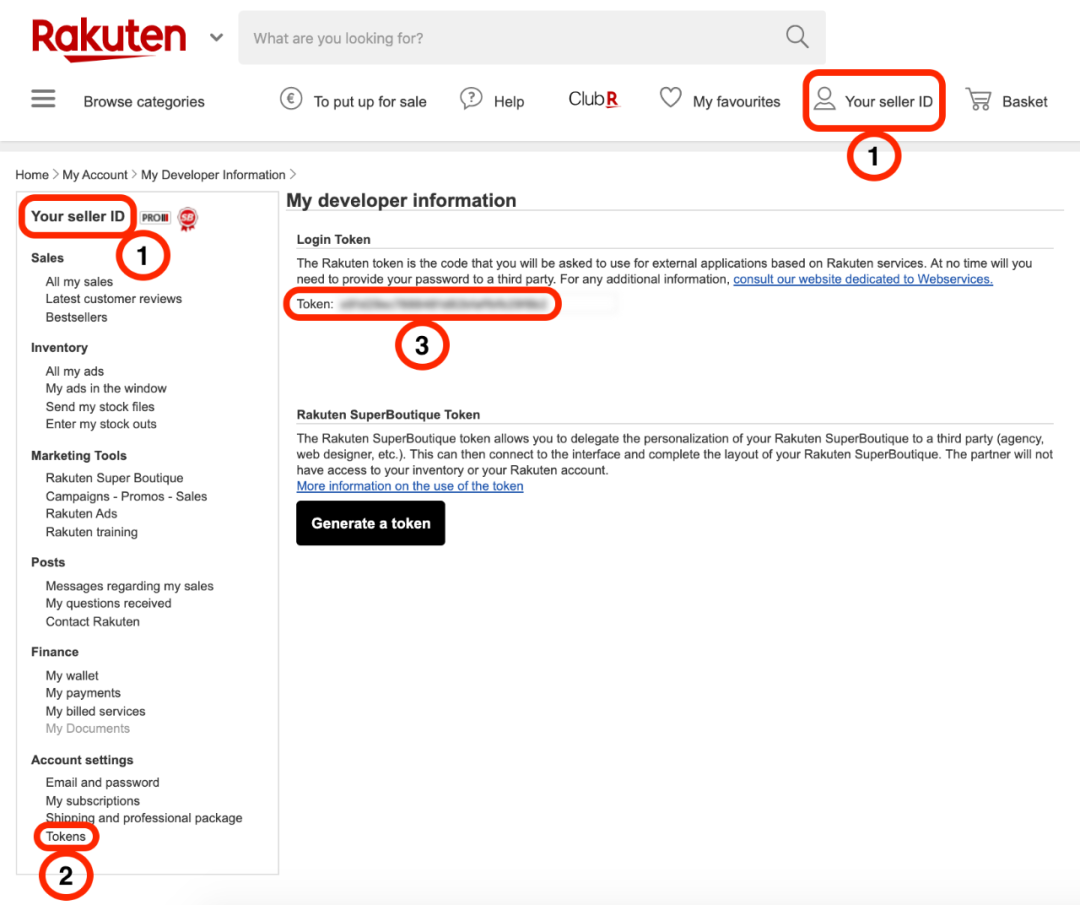Click 'Your seller ID' sidebar heading
This screenshot has height=905, width=1080.
click(x=78, y=216)
